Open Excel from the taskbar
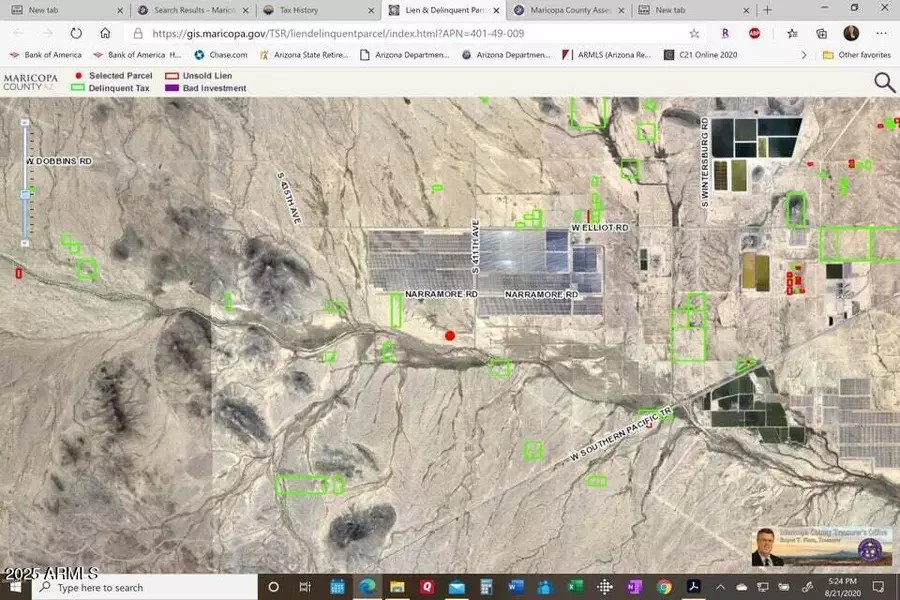The height and width of the screenshot is (600, 900). click(x=573, y=588)
